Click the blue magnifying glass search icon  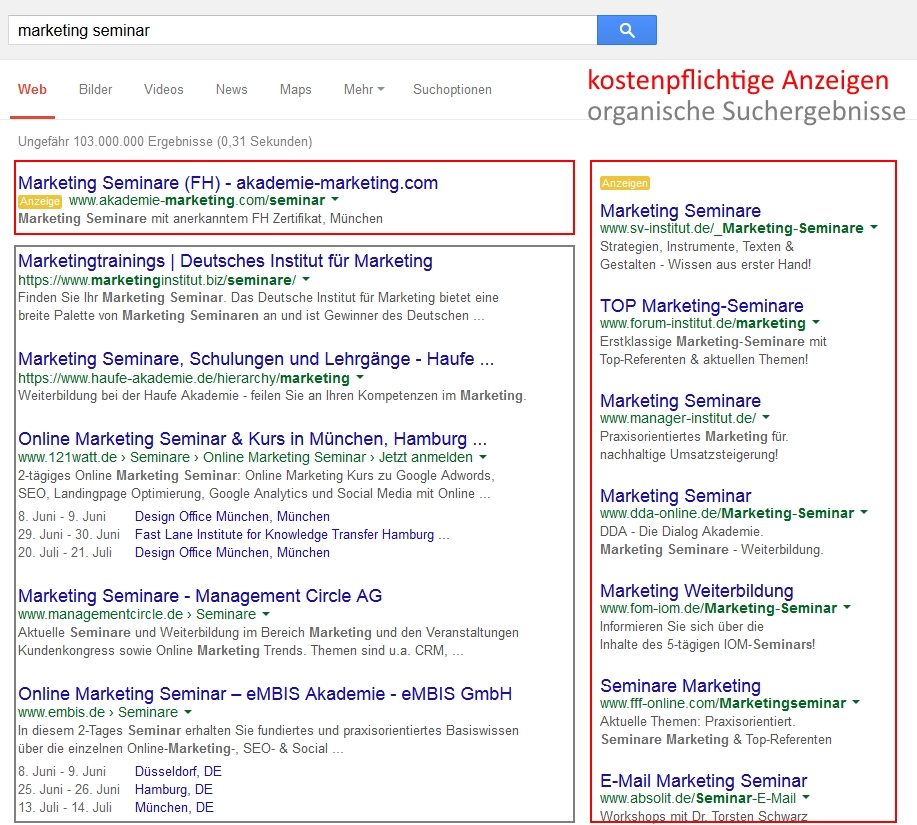pyautogui.click(x=627, y=30)
